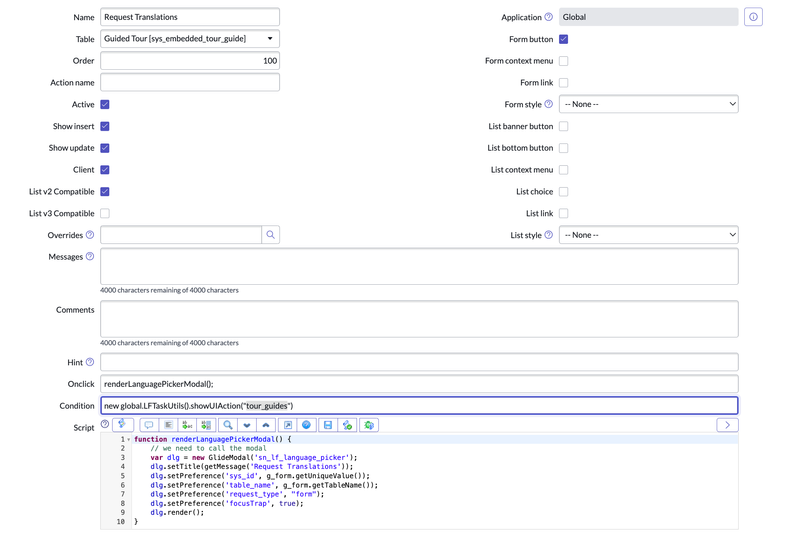Click the empty Hint input field
This screenshot has height=540, width=792.
pyautogui.click(x=419, y=362)
